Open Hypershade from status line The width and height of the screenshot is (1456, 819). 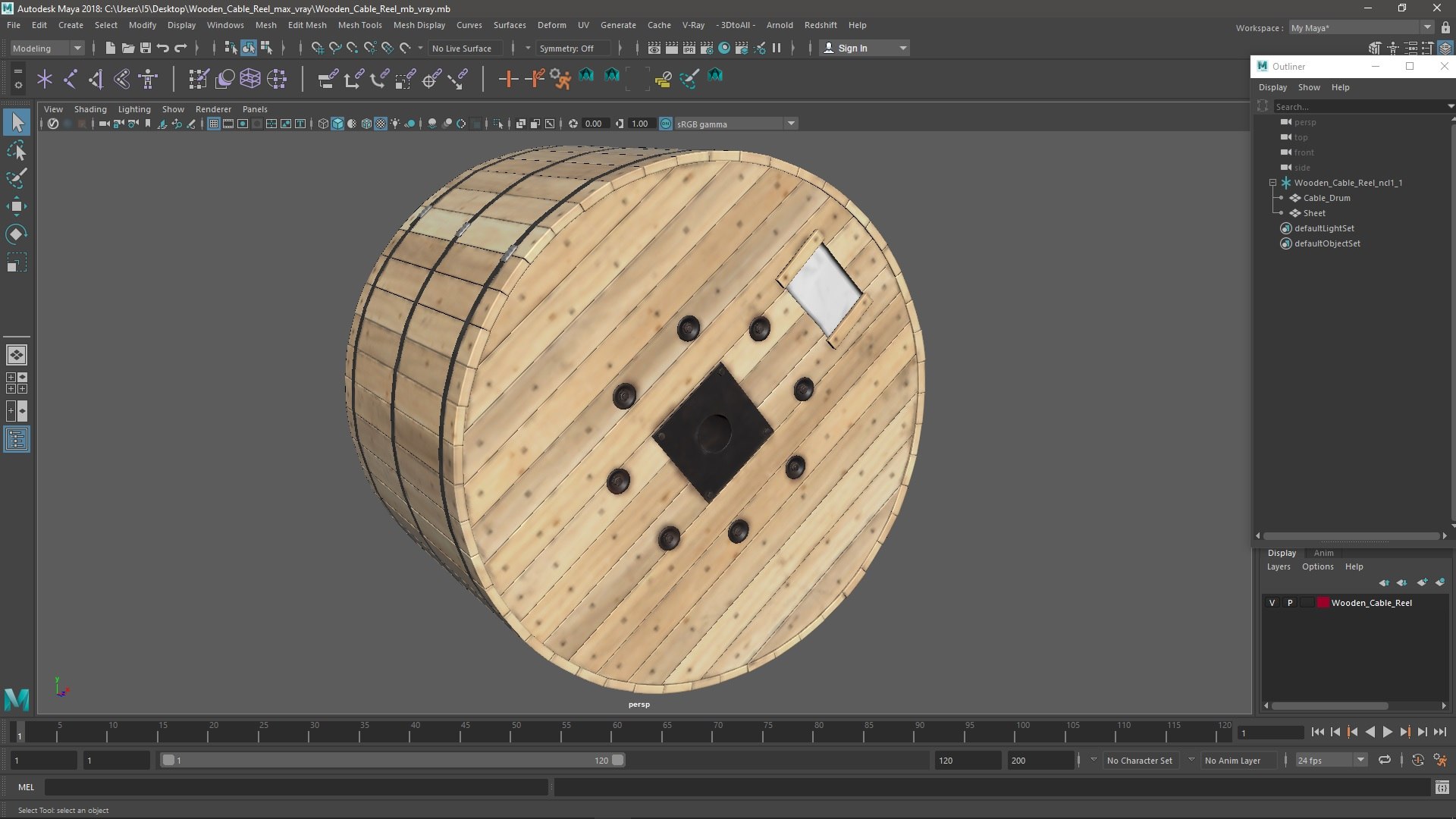(x=724, y=48)
